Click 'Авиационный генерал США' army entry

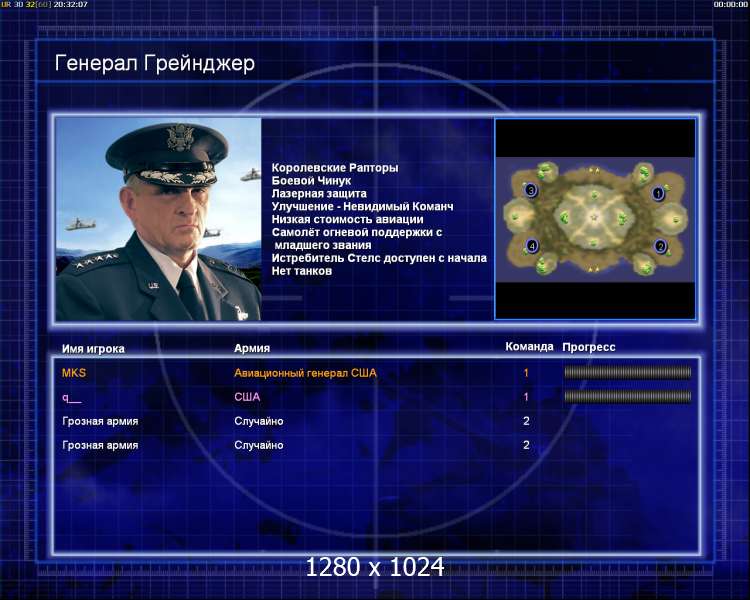tap(305, 373)
